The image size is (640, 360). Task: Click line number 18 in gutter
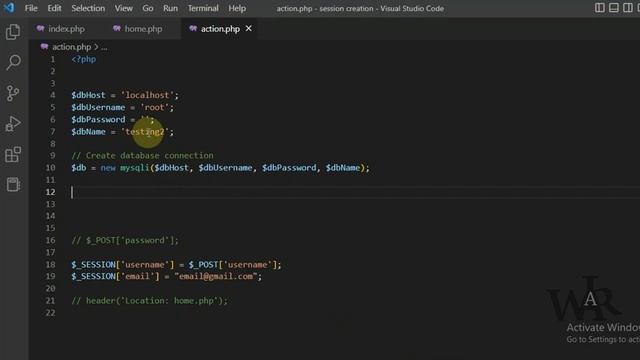click(x=50, y=264)
